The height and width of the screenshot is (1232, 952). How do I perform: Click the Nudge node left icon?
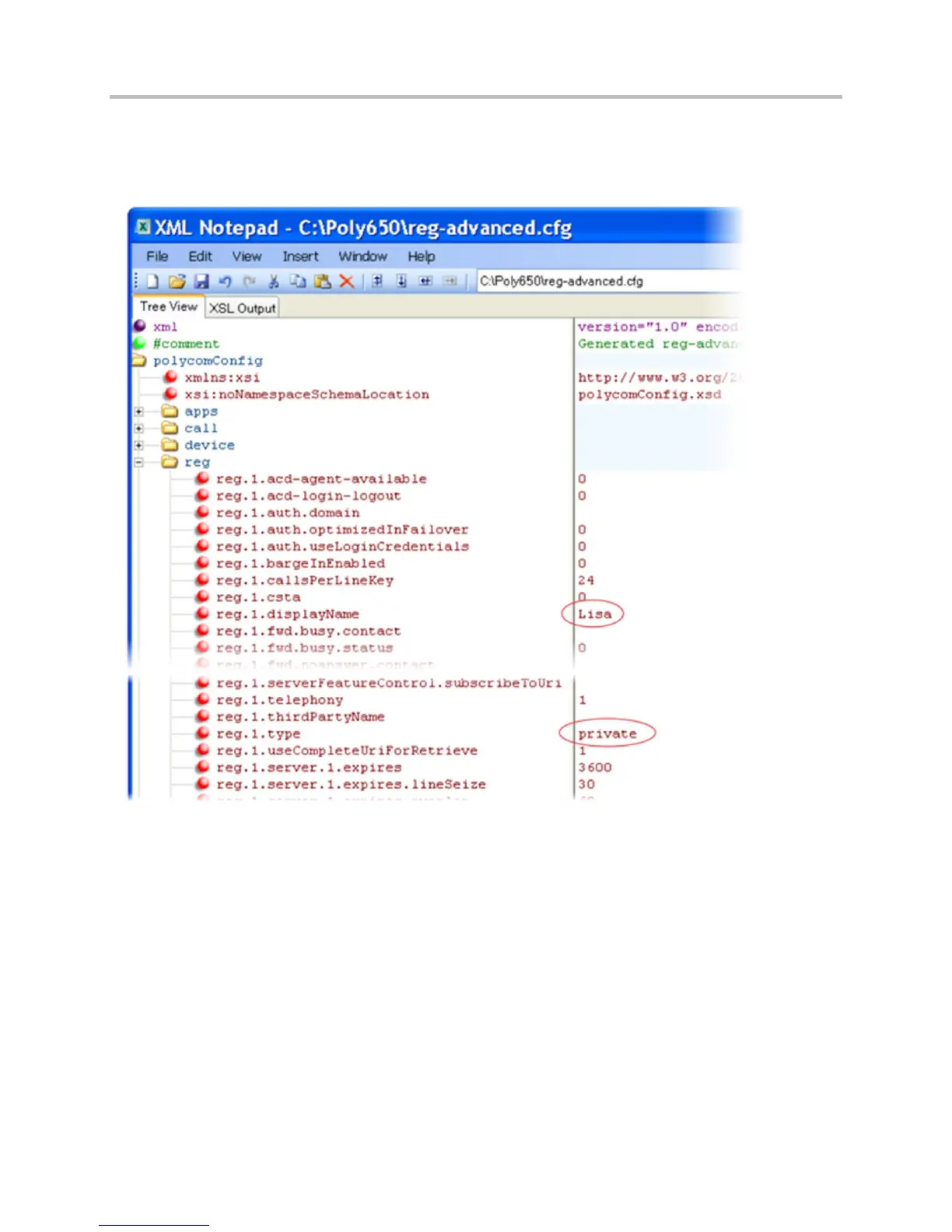(425, 282)
